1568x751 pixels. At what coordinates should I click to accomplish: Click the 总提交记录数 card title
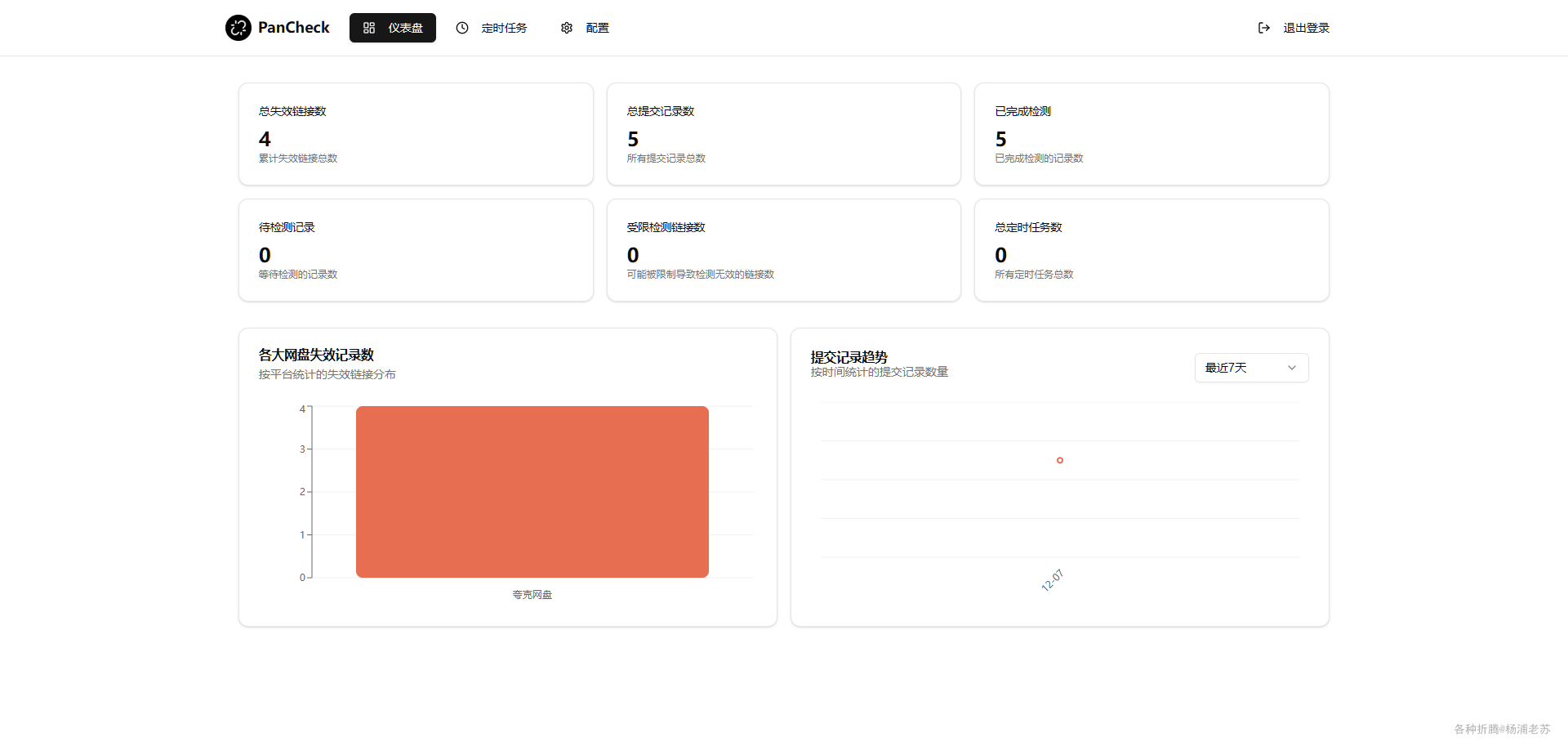[661, 111]
